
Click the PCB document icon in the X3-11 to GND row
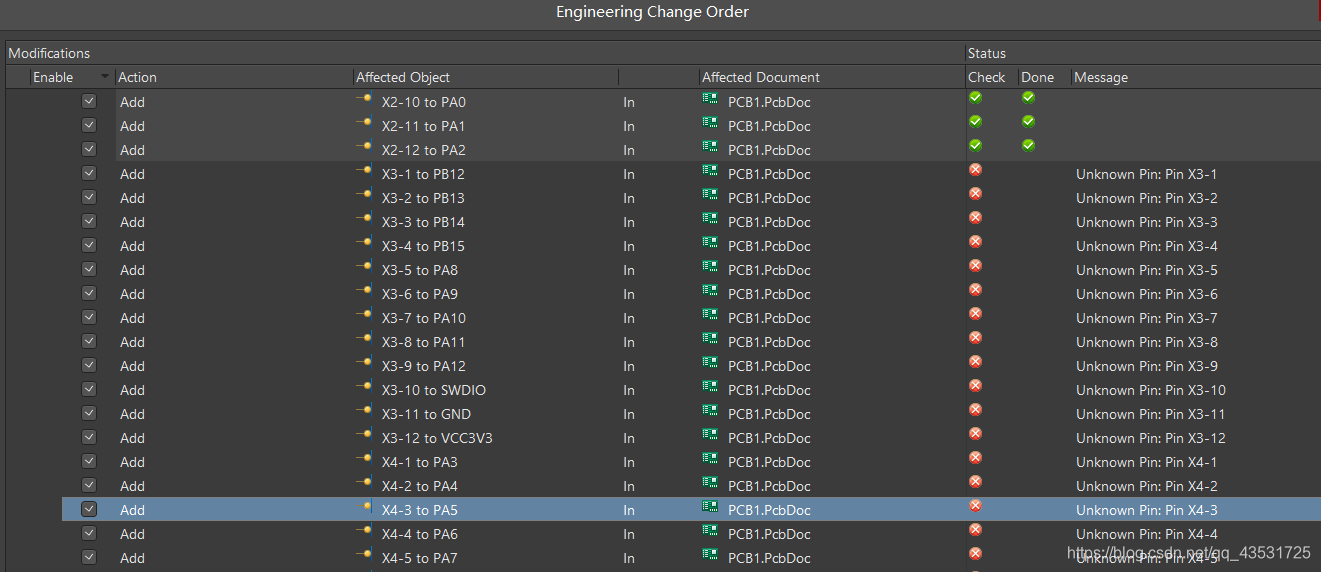(x=710, y=410)
